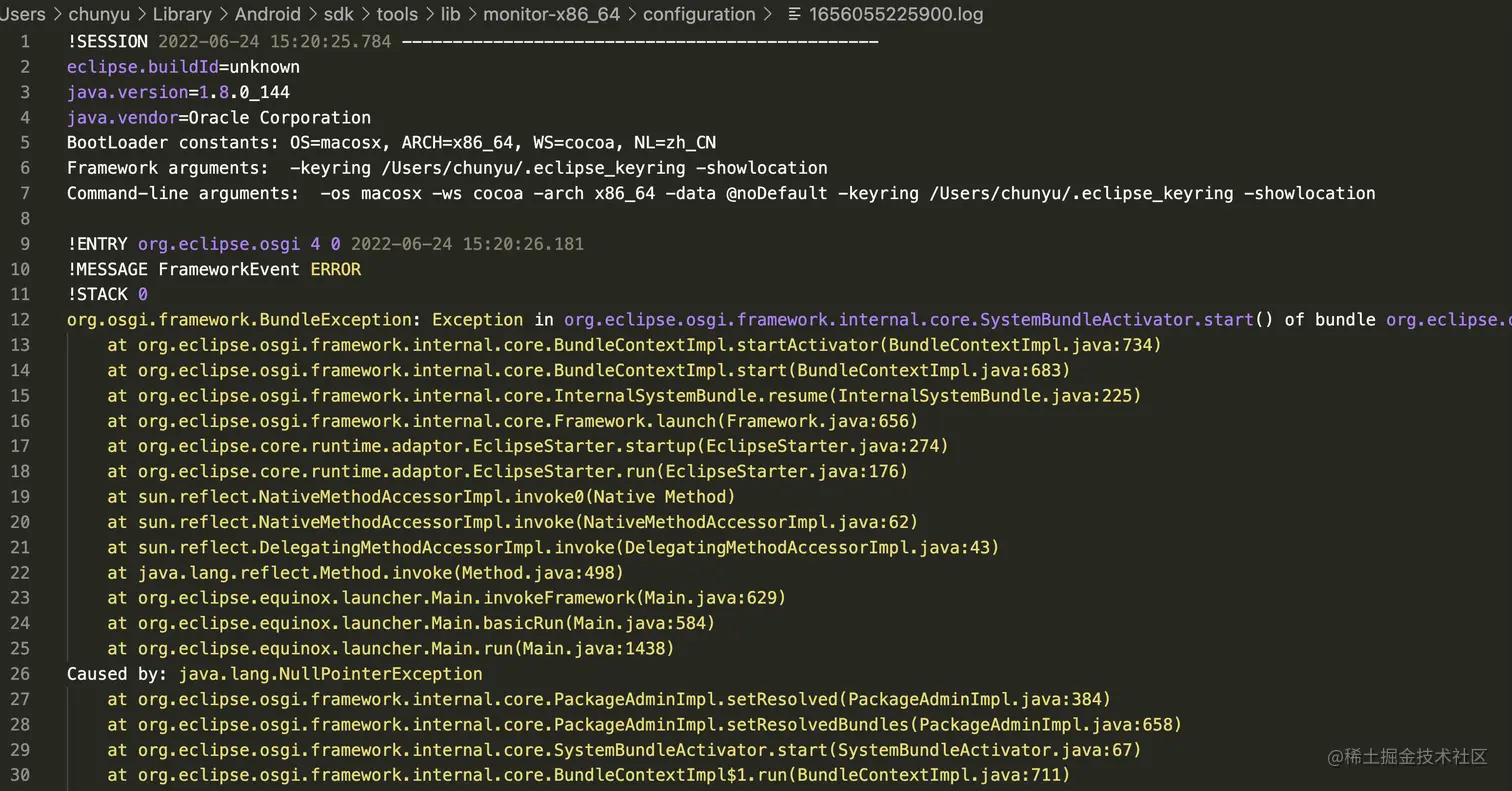Click the Framework.launch stack line
This screenshot has height=791, width=1512.
[513, 421]
